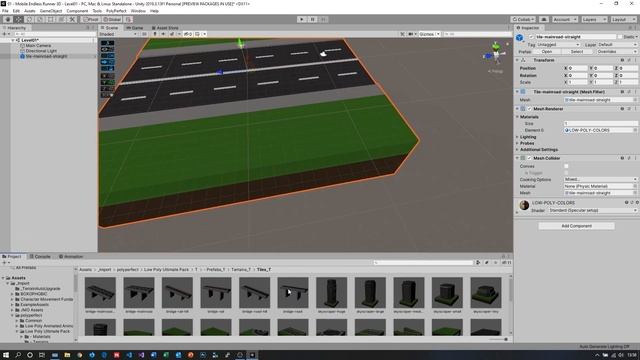This screenshot has height=360, width=640.
Task: Open the PolyPerfect menu
Action: [x=116, y=11]
